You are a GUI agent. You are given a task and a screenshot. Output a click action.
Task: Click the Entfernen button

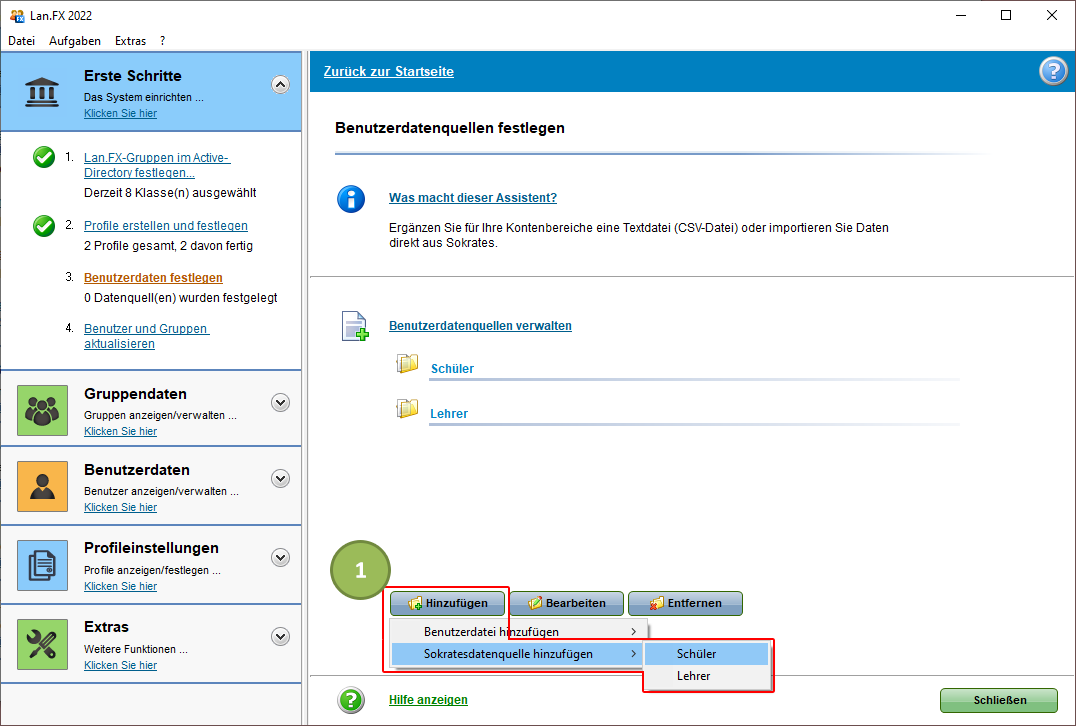point(686,603)
